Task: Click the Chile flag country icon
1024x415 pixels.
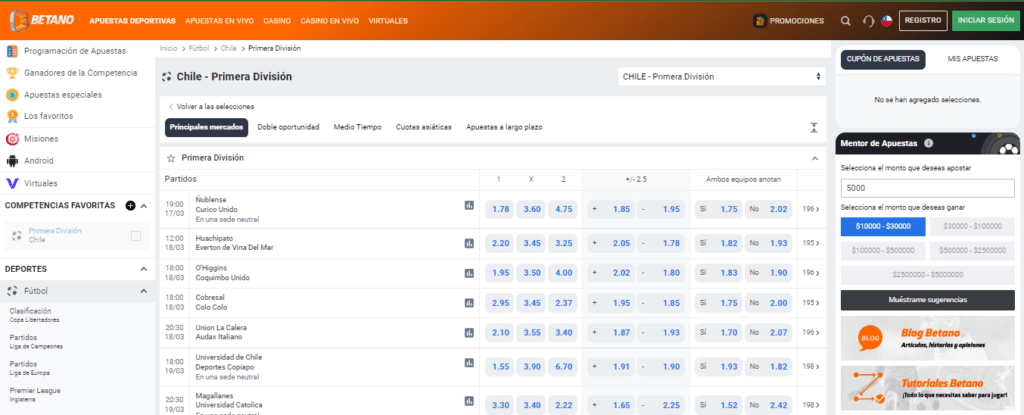Action: (887, 21)
